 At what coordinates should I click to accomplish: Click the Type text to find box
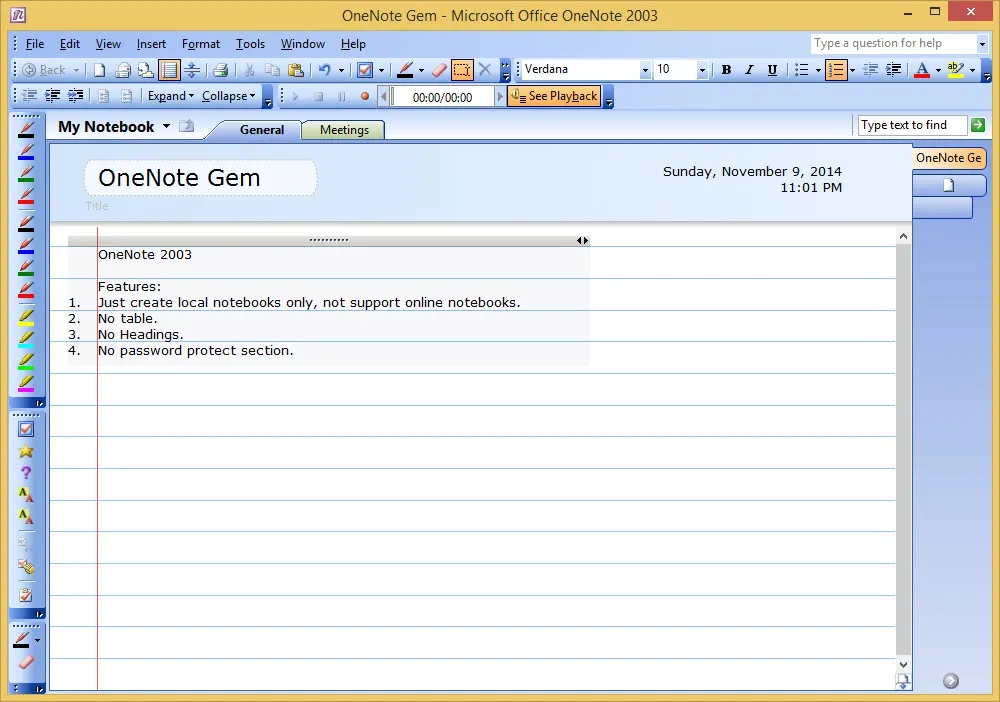point(912,125)
